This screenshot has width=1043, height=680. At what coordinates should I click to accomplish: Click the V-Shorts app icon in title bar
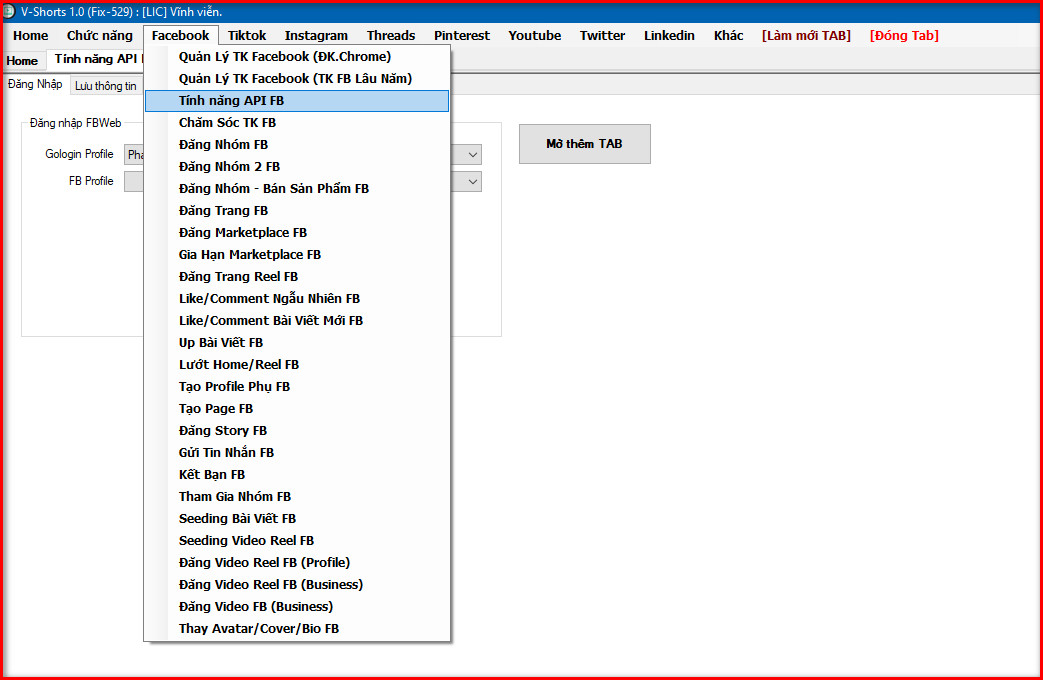pos(9,11)
